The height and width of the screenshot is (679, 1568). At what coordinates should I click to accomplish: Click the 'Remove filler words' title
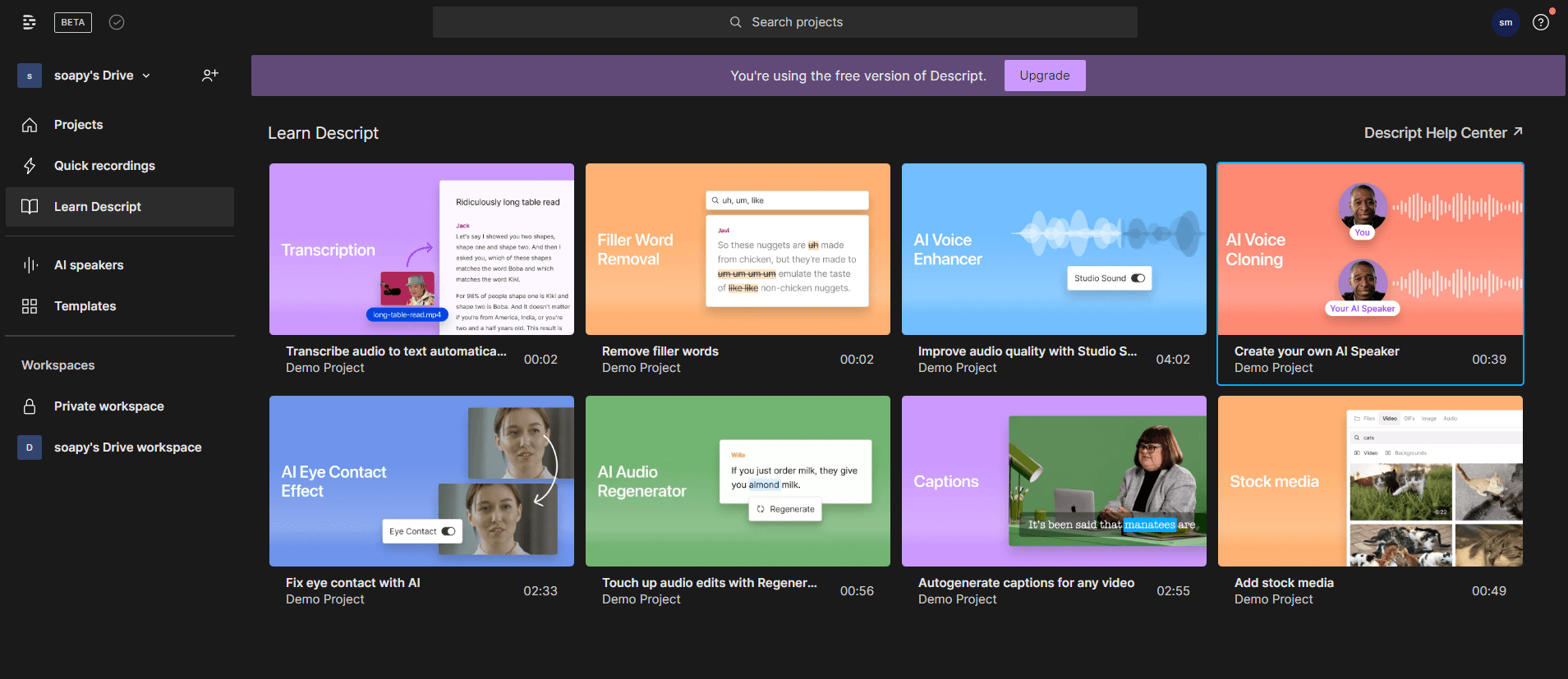[x=660, y=351]
